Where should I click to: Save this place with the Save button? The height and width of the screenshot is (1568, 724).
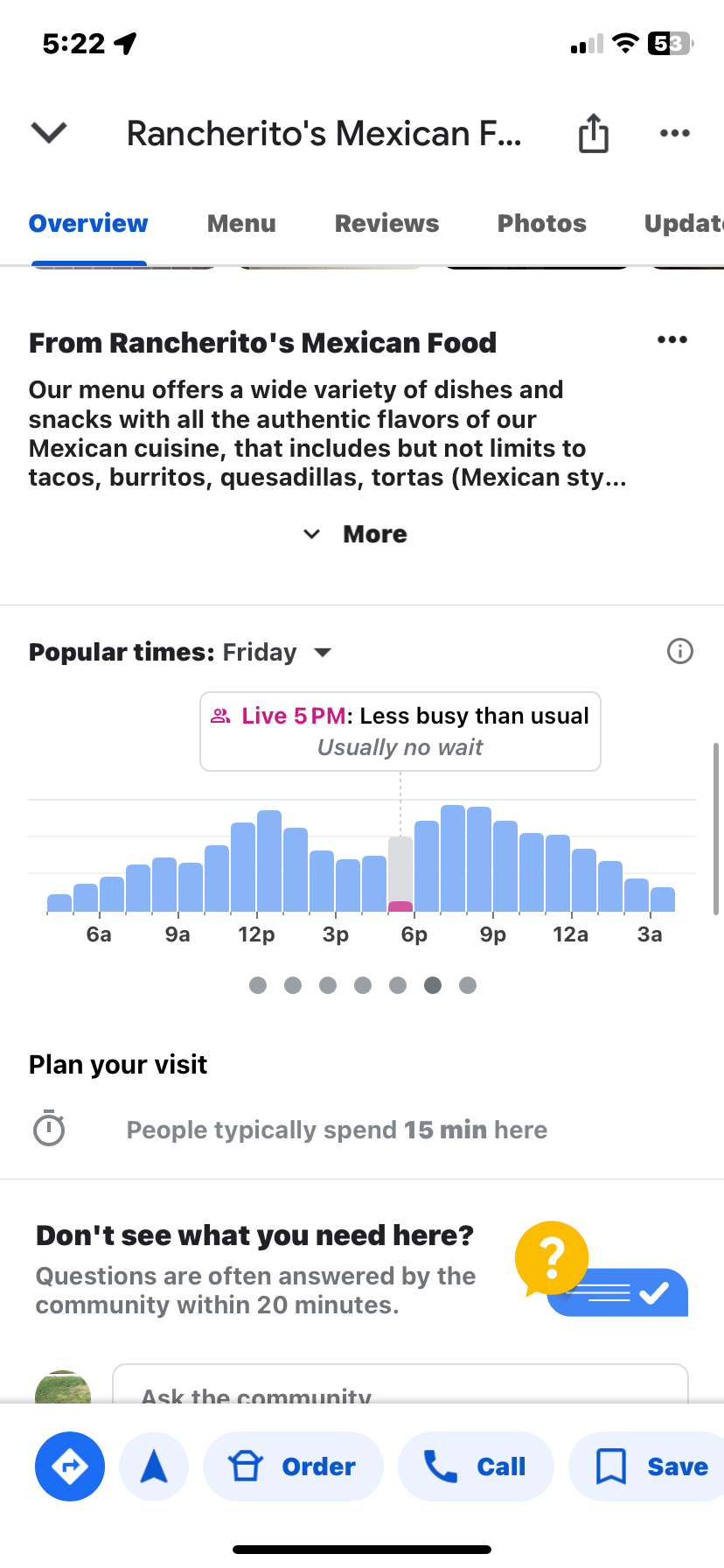pyautogui.click(x=651, y=1466)
